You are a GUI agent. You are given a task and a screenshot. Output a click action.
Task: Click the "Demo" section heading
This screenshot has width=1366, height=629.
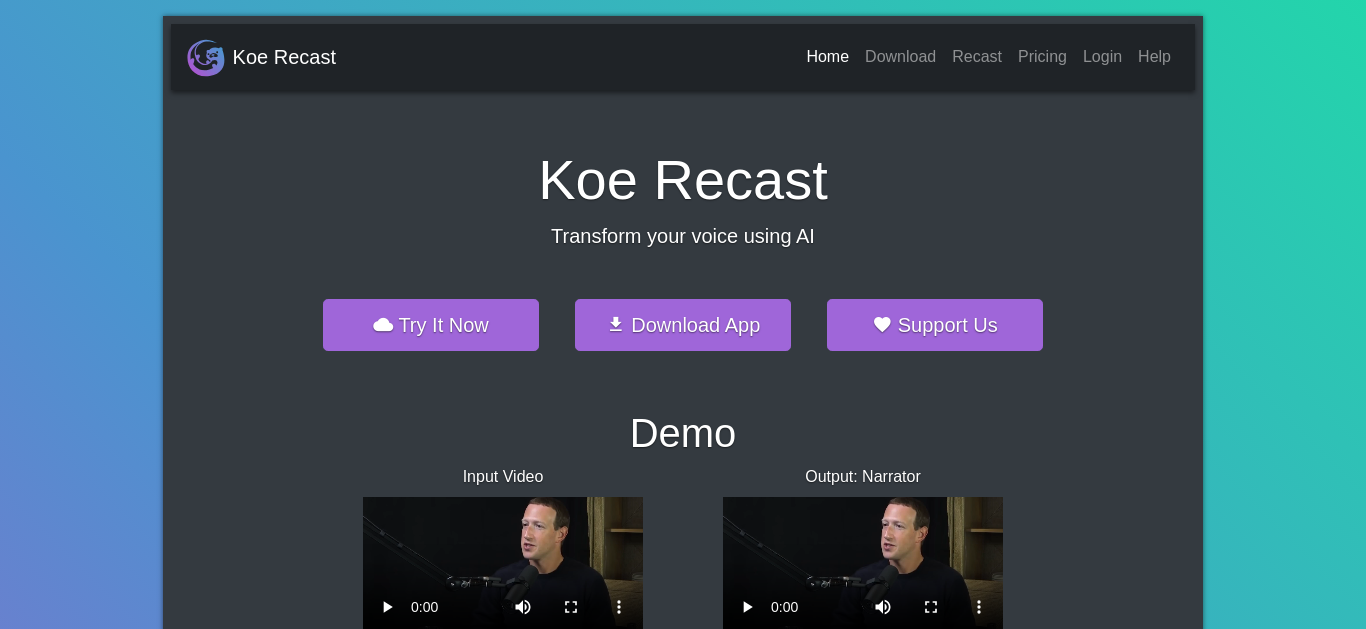(x=683, y=433)
